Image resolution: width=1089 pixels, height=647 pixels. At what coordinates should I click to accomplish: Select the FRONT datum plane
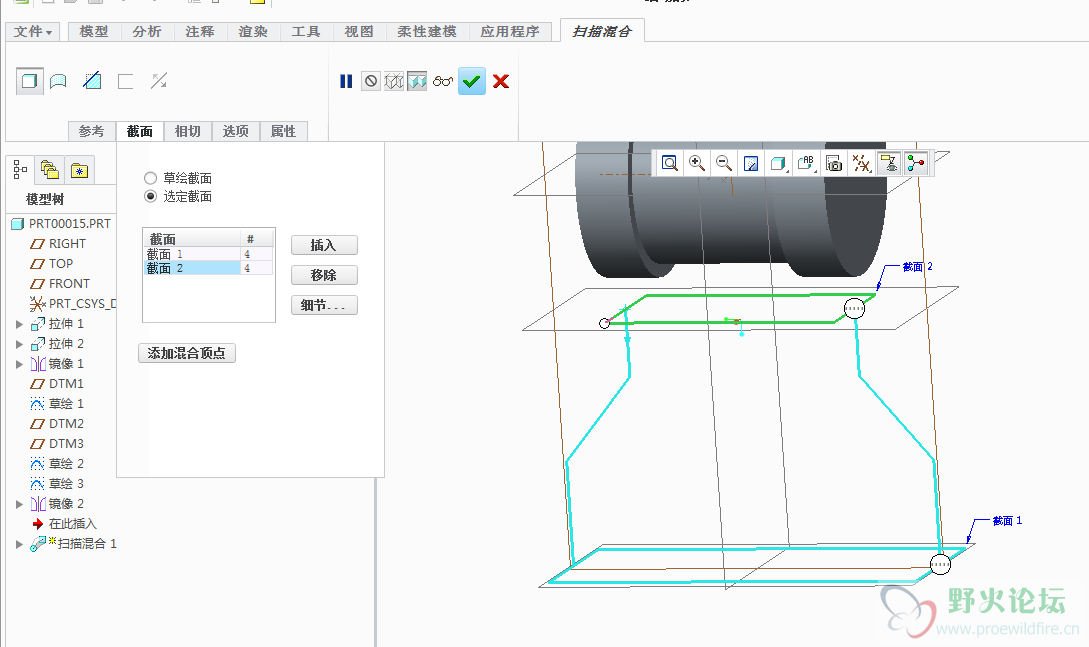pyautogui.click(x=60, y=284)
